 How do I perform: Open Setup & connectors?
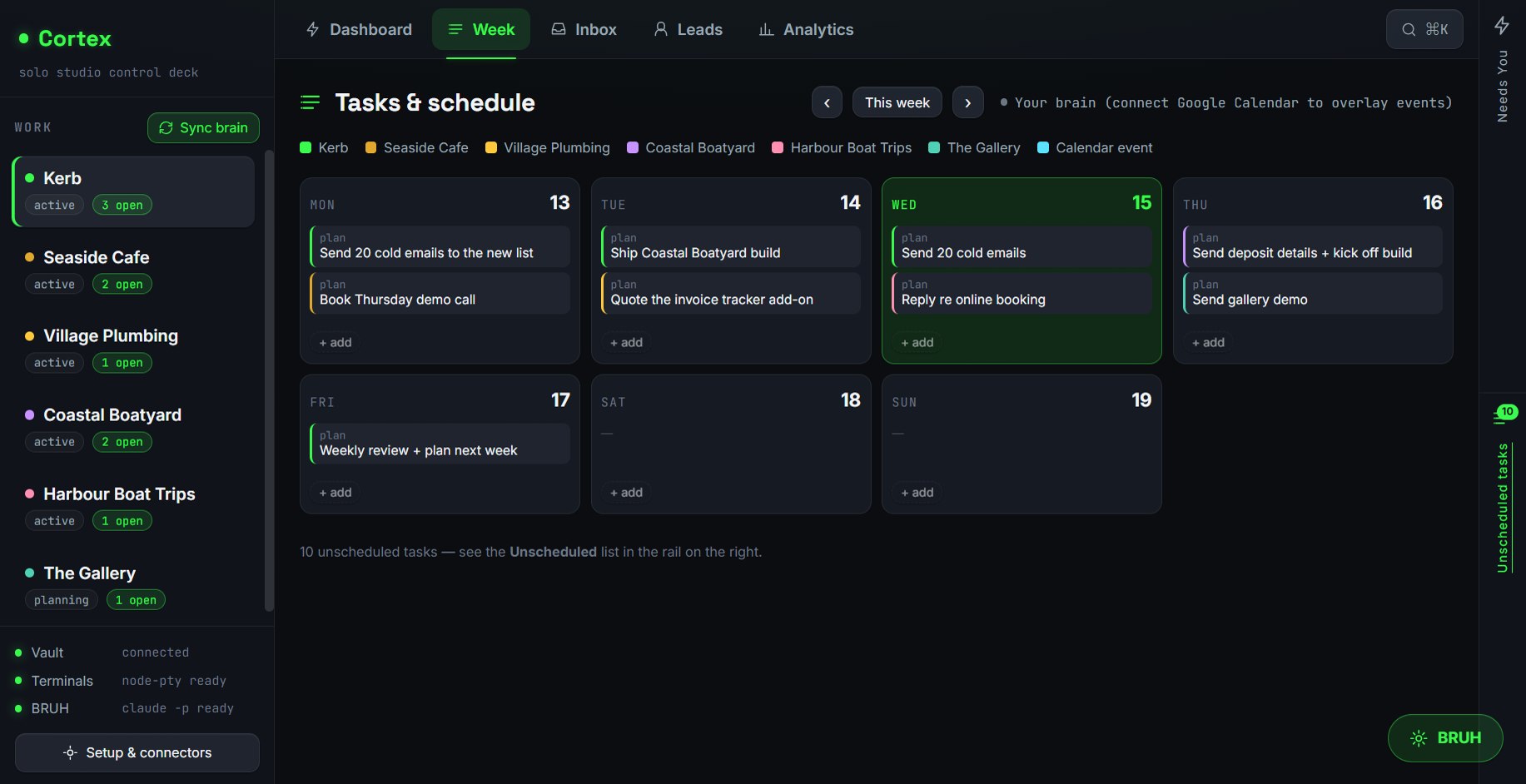pos(137,752)
